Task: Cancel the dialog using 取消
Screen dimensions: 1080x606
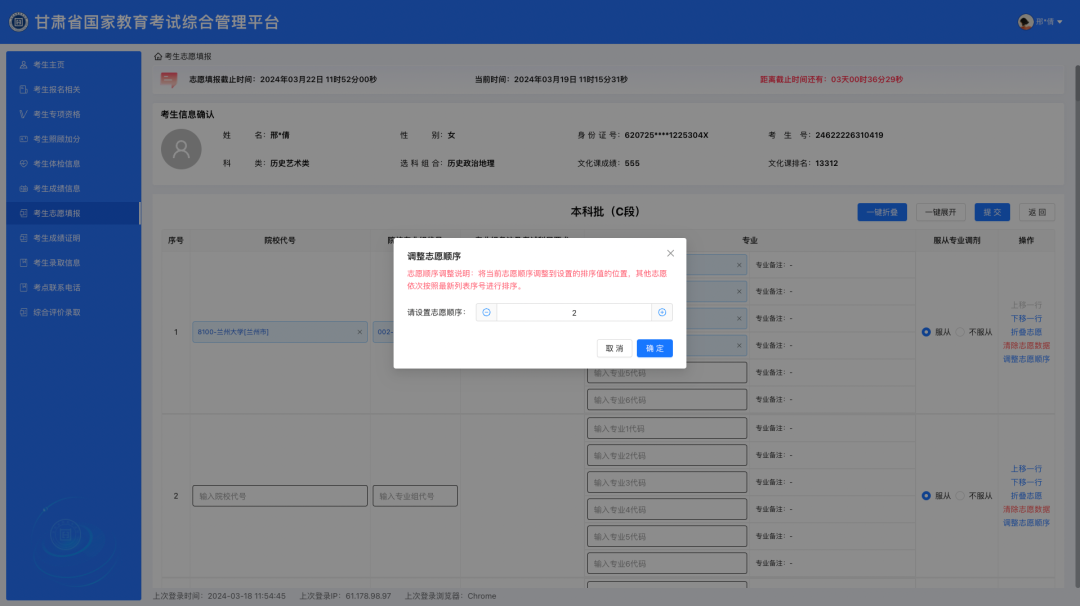Action: pos(614,348)
